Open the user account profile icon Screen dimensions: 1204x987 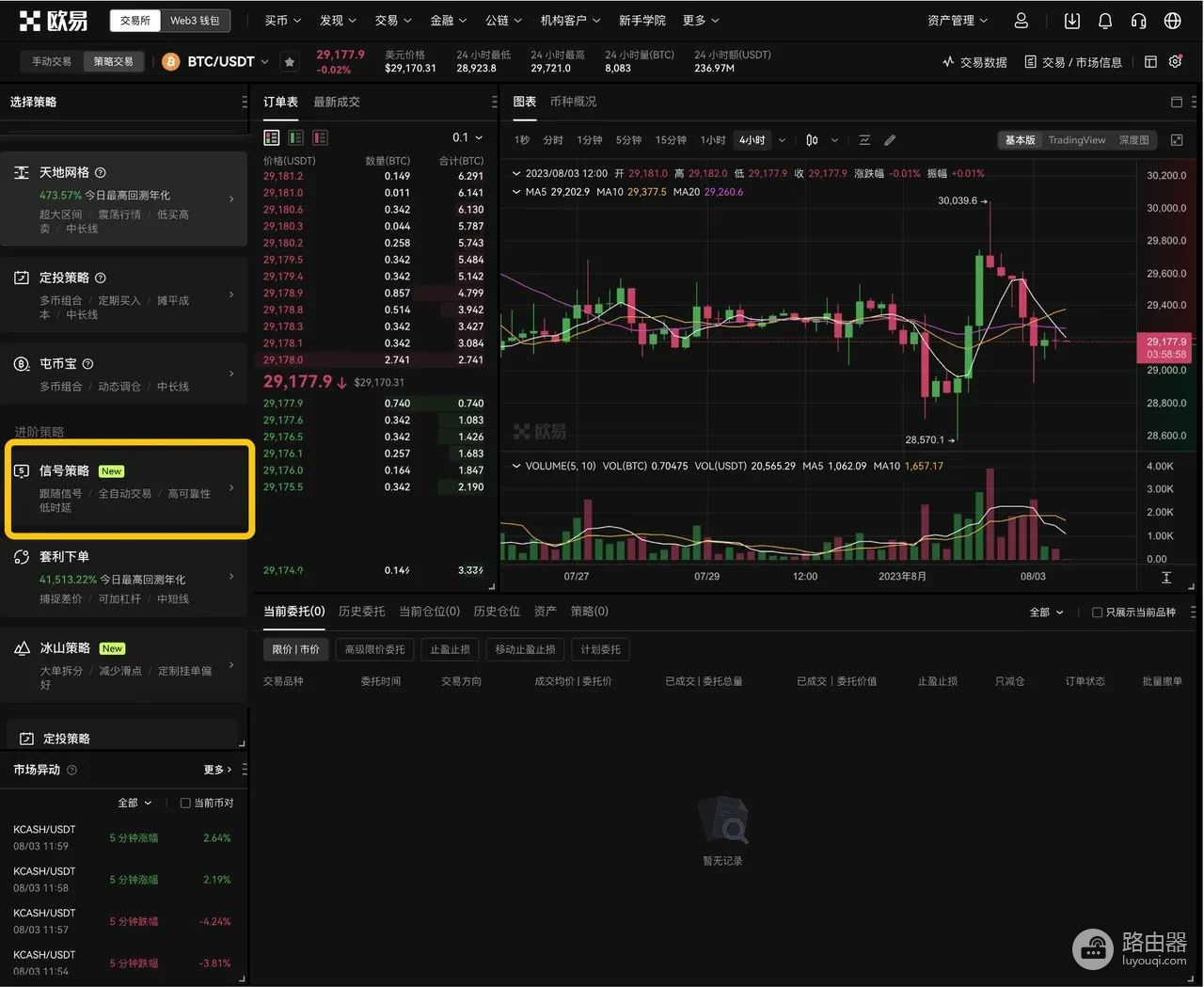point(1022,21)
